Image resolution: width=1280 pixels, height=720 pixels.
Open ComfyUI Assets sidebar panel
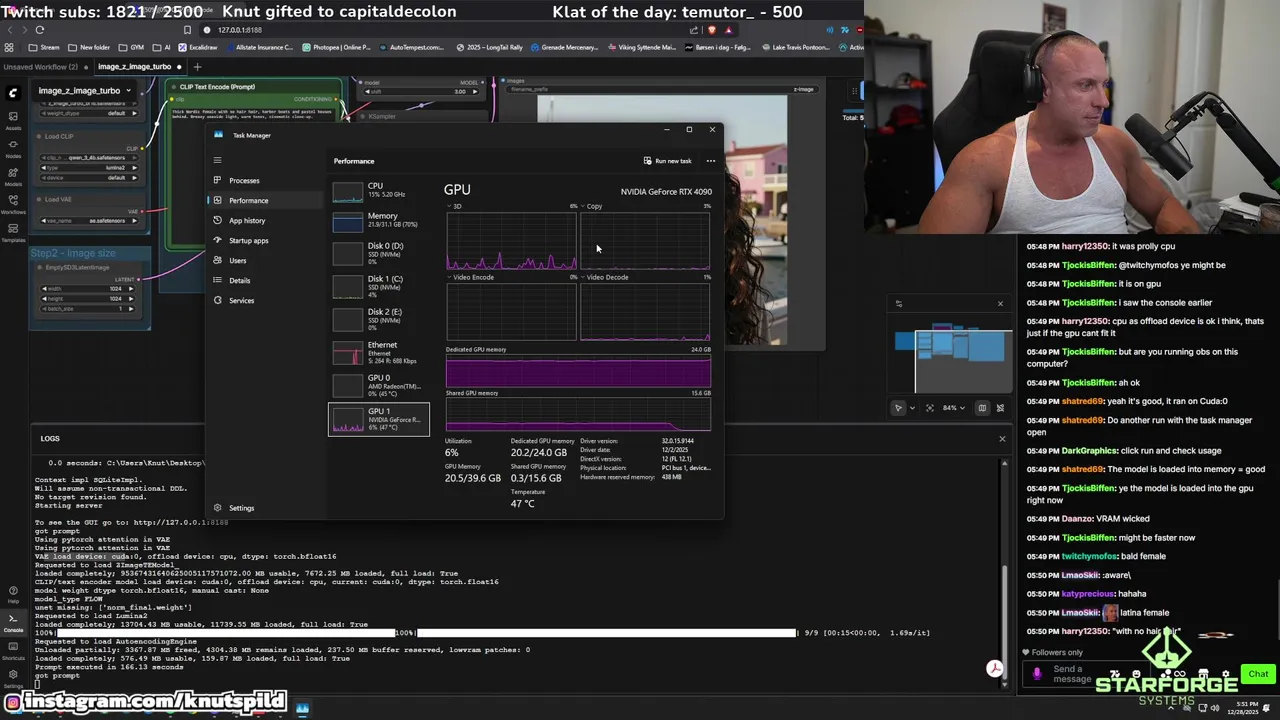point(13,120)
